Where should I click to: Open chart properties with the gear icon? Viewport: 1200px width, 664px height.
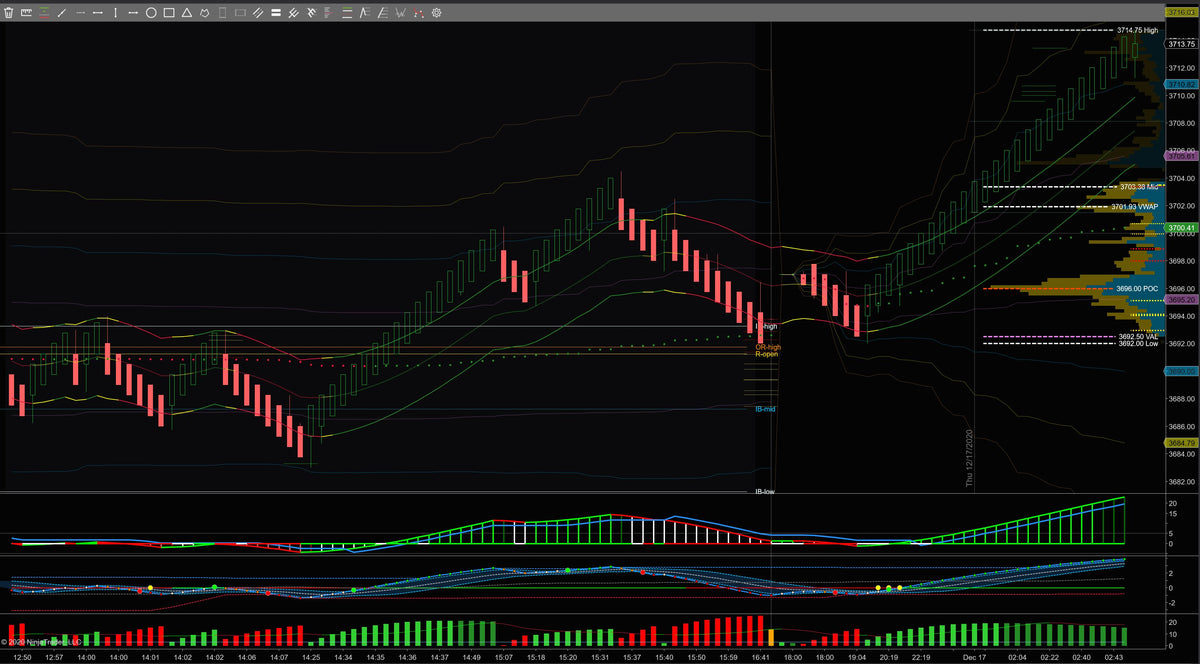(x=436, y=12)
